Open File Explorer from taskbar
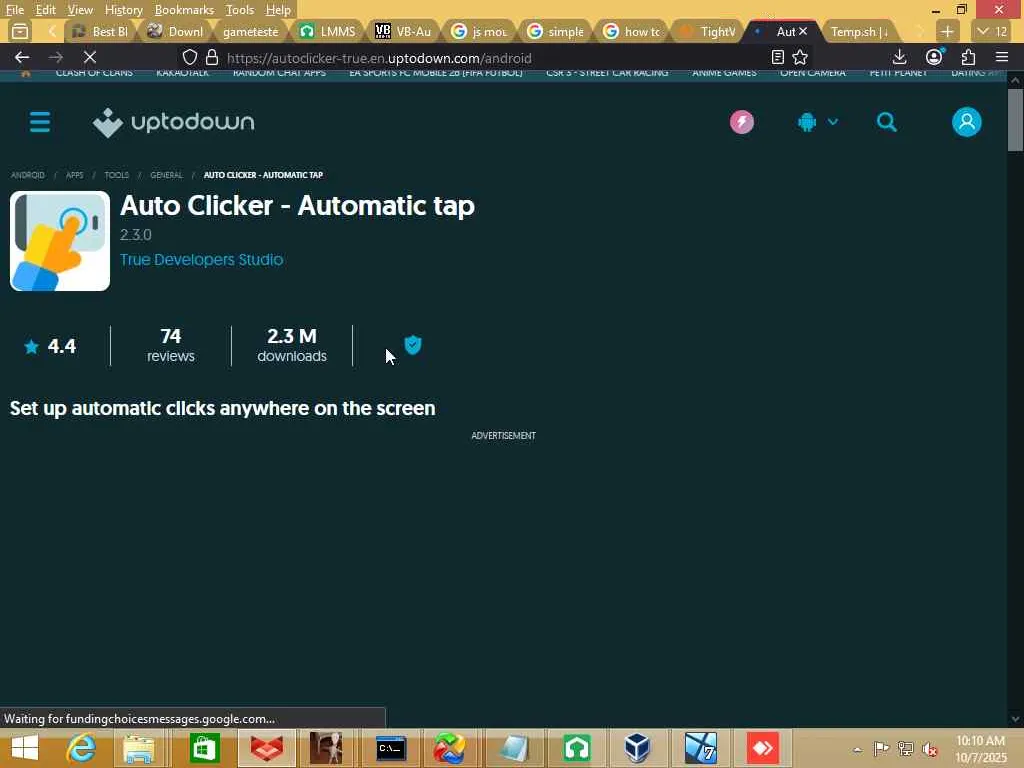This screenshot has width=1024, height=768. (138, 748)
